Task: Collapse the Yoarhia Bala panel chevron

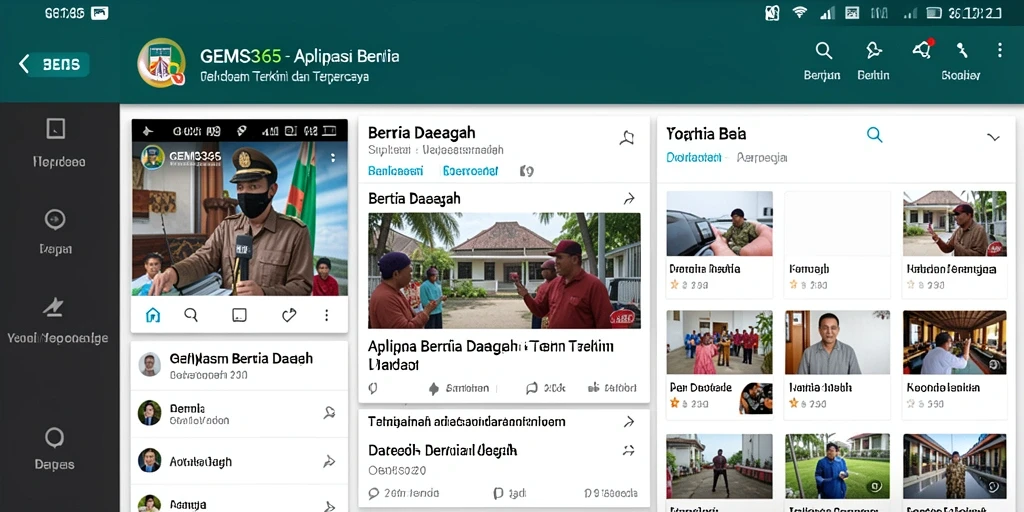Action: [993, 137]
